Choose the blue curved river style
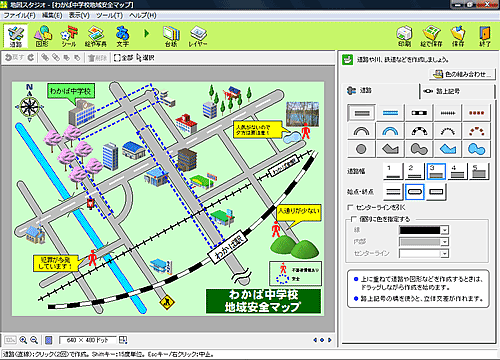The image size is (500, 360). click(390, 131)
